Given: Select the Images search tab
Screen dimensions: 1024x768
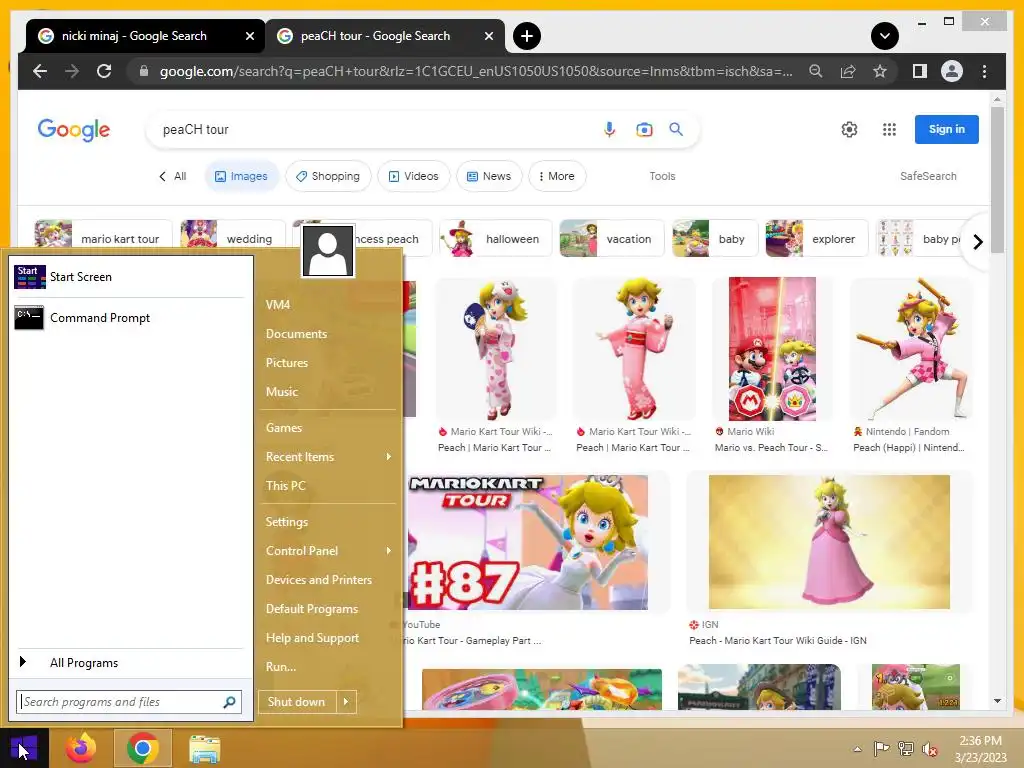Looking at the screenshot, I should click(241, 176).
